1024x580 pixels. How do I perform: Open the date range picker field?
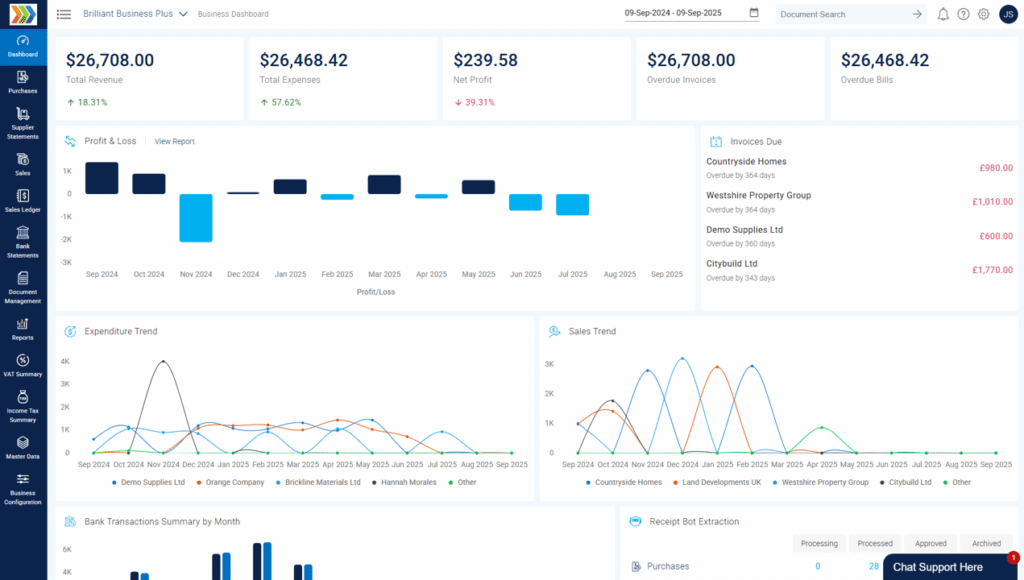[692, 13]
